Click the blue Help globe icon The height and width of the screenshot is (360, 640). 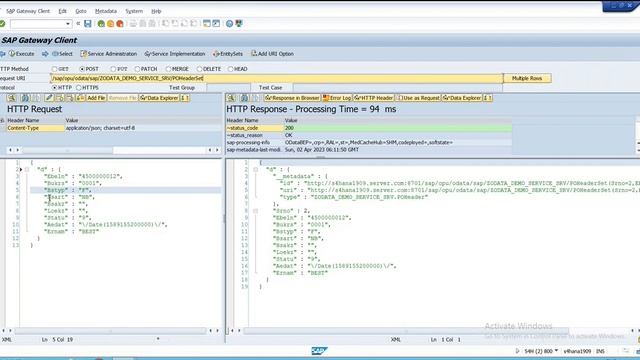229,24
